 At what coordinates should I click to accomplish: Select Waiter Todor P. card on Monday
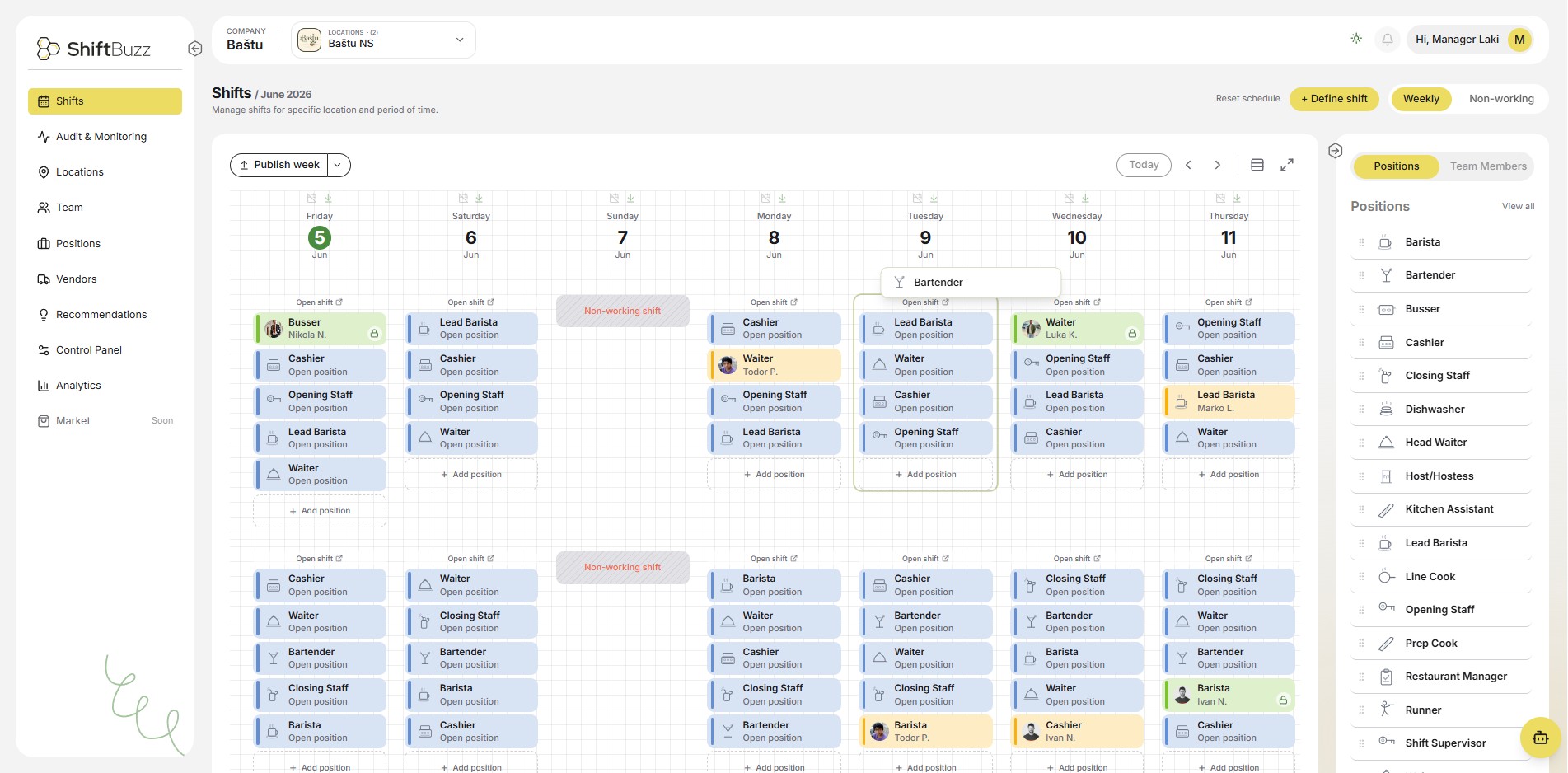click(775, 365)
